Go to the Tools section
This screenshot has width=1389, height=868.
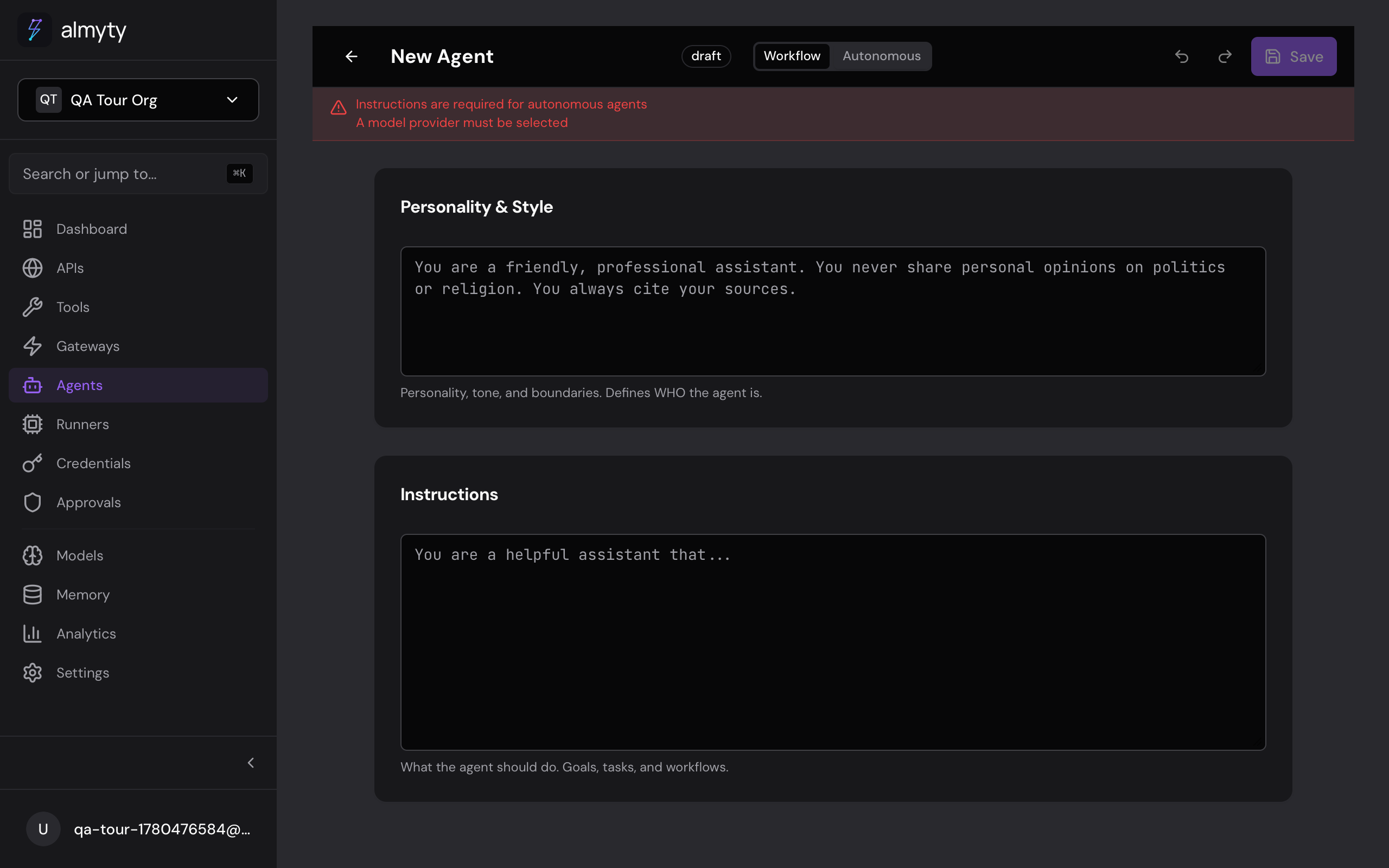(138, 307)
